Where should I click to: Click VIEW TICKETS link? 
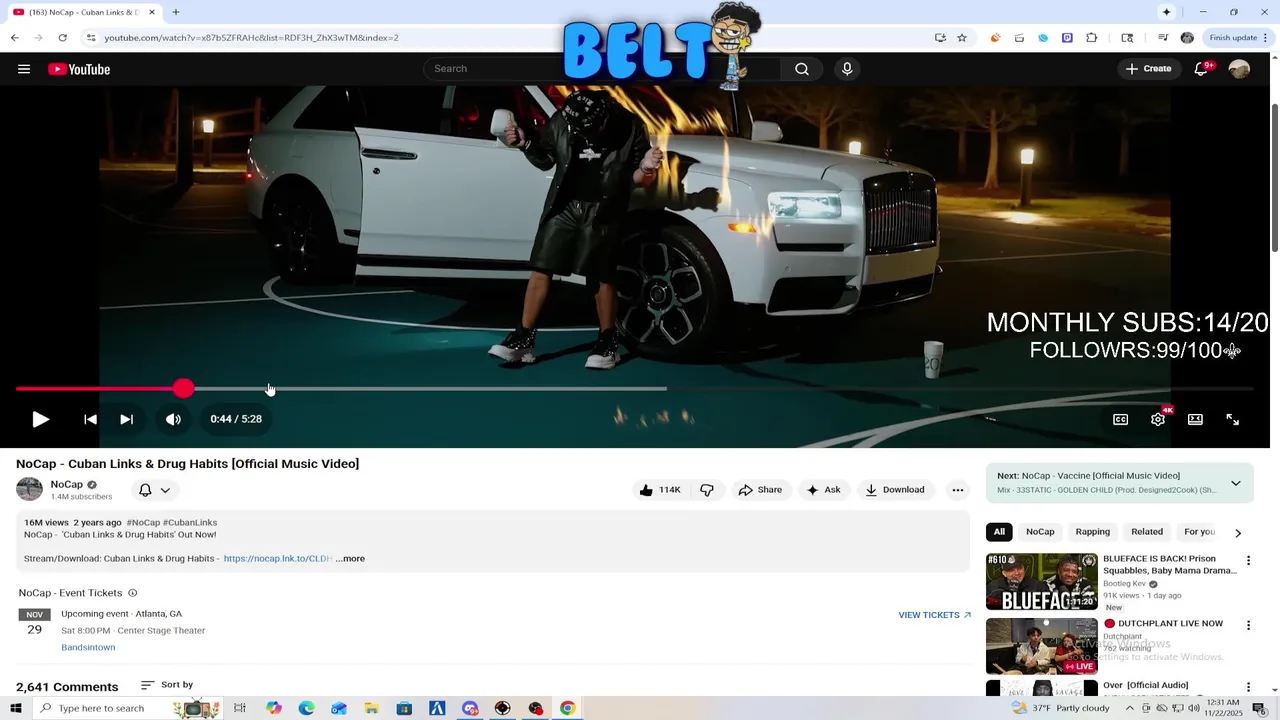pyautogui.click(x=934, y=615)
